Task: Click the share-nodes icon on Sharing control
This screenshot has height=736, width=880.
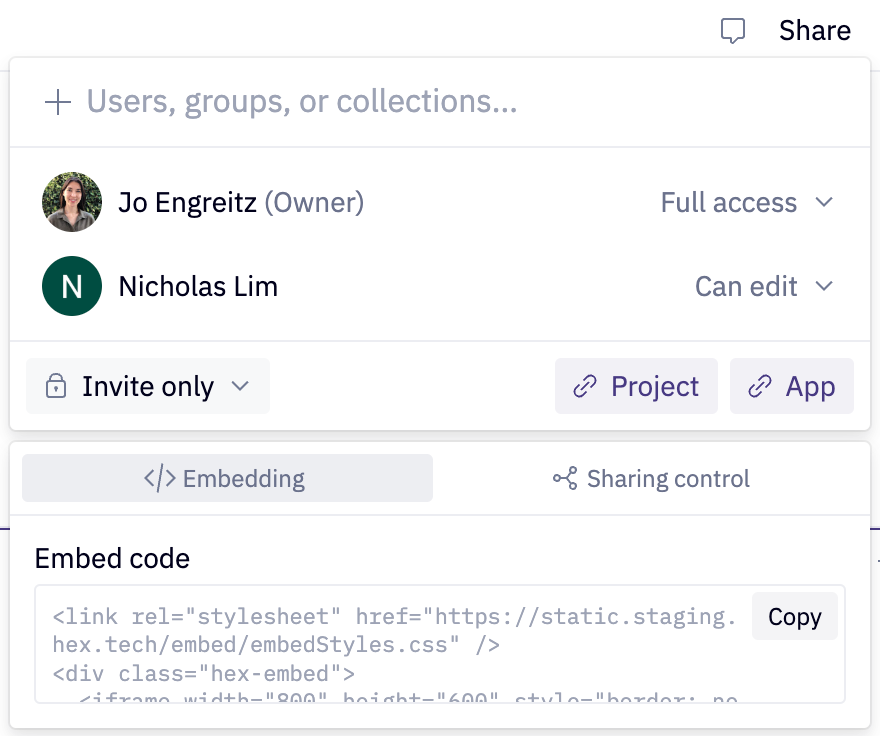Action: tap(566, 478)
